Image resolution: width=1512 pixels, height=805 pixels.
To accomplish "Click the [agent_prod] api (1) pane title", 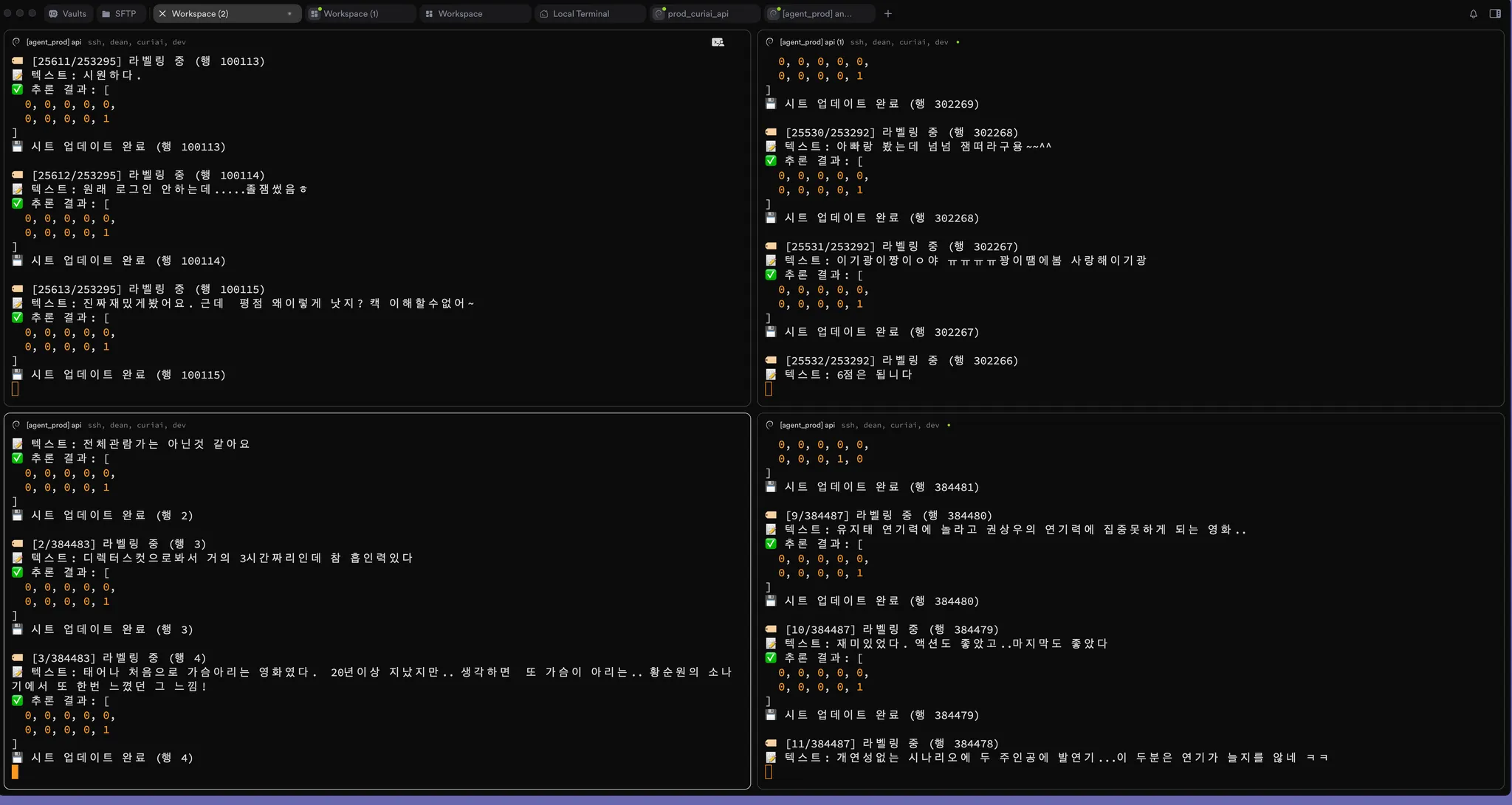I will coord(811,42).
